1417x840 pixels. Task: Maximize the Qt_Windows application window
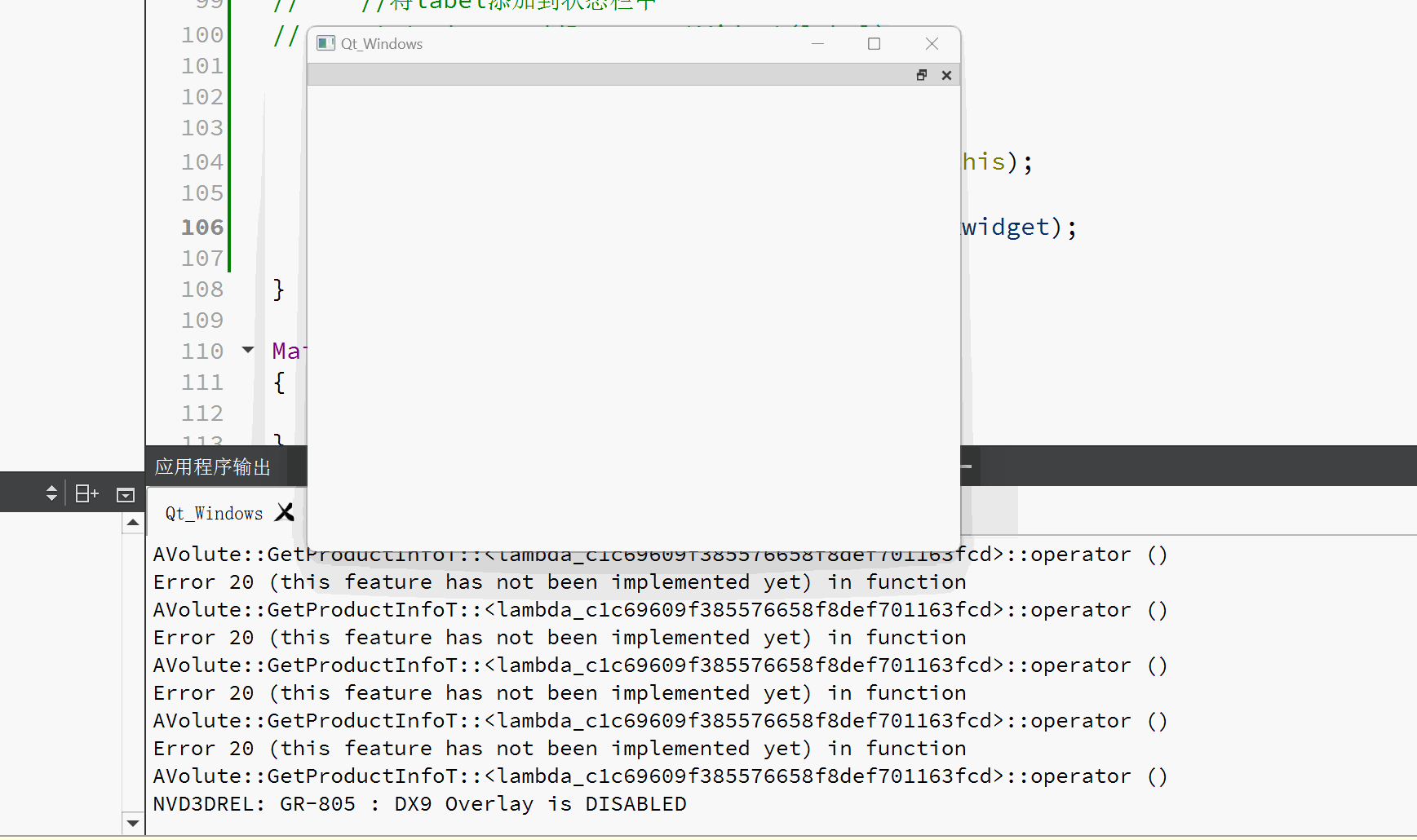coord(874,43)
